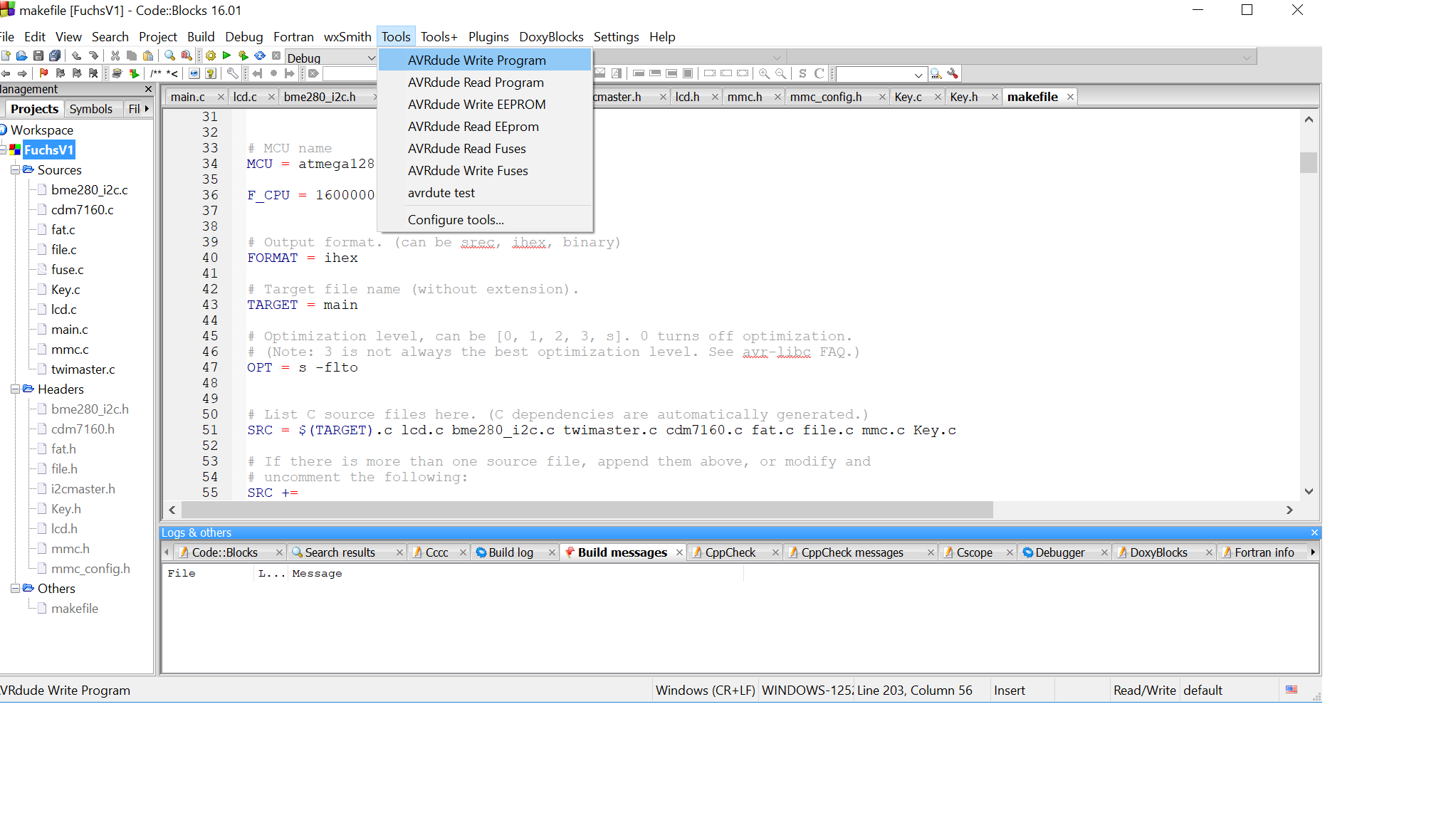Click the DoxyBlocks line comment *< icon
The height and width of the screenshot is (840, 1451).
pos(172,73)
